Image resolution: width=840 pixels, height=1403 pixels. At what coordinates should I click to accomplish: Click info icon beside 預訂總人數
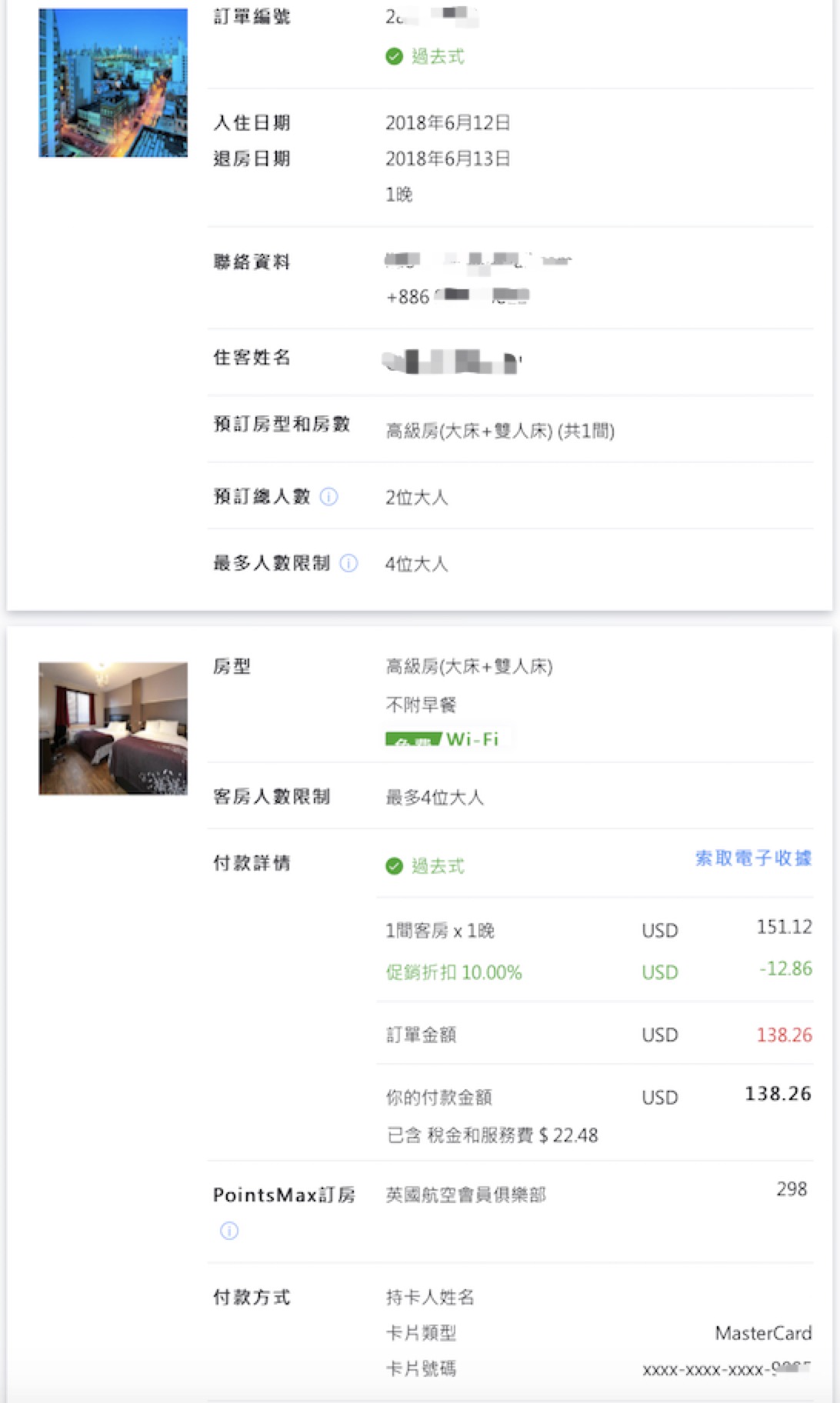pos(328,497)
